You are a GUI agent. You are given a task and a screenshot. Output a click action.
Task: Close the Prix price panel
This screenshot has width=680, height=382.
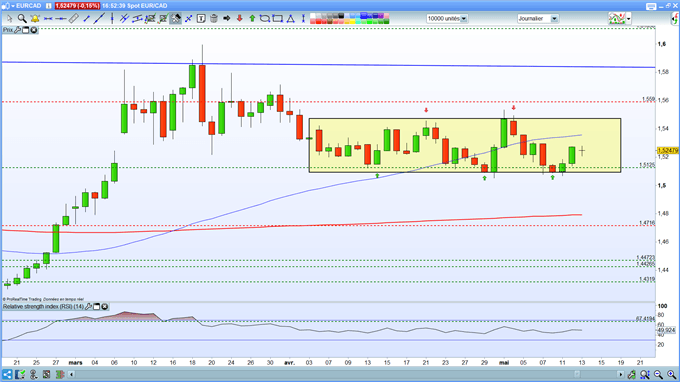[34, 30]
